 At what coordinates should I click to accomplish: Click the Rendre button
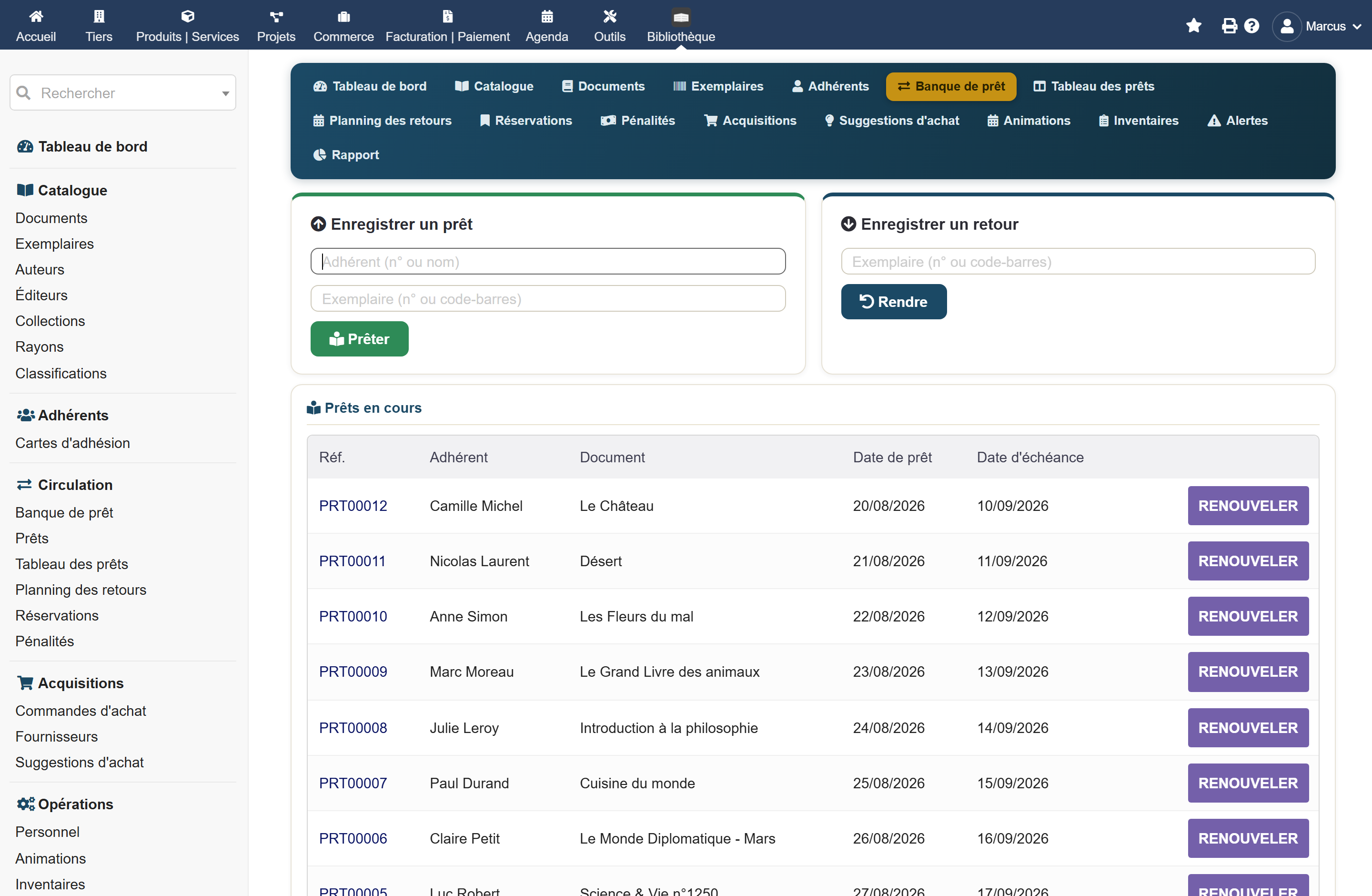(x=893, y=302)
